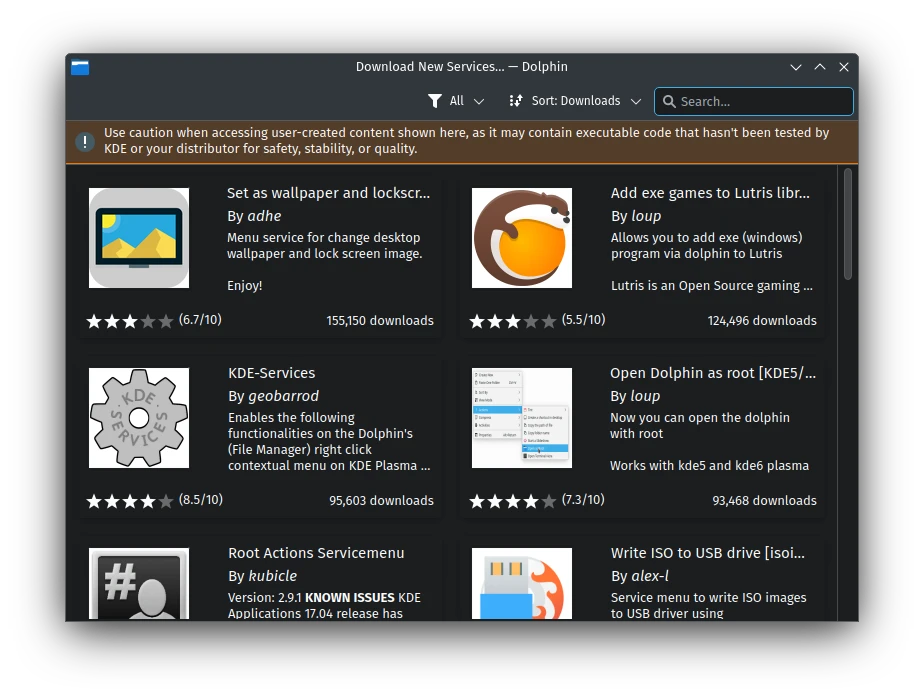
Task: Open the Lutris otter logo thumbnail
Action: point(522,238)
